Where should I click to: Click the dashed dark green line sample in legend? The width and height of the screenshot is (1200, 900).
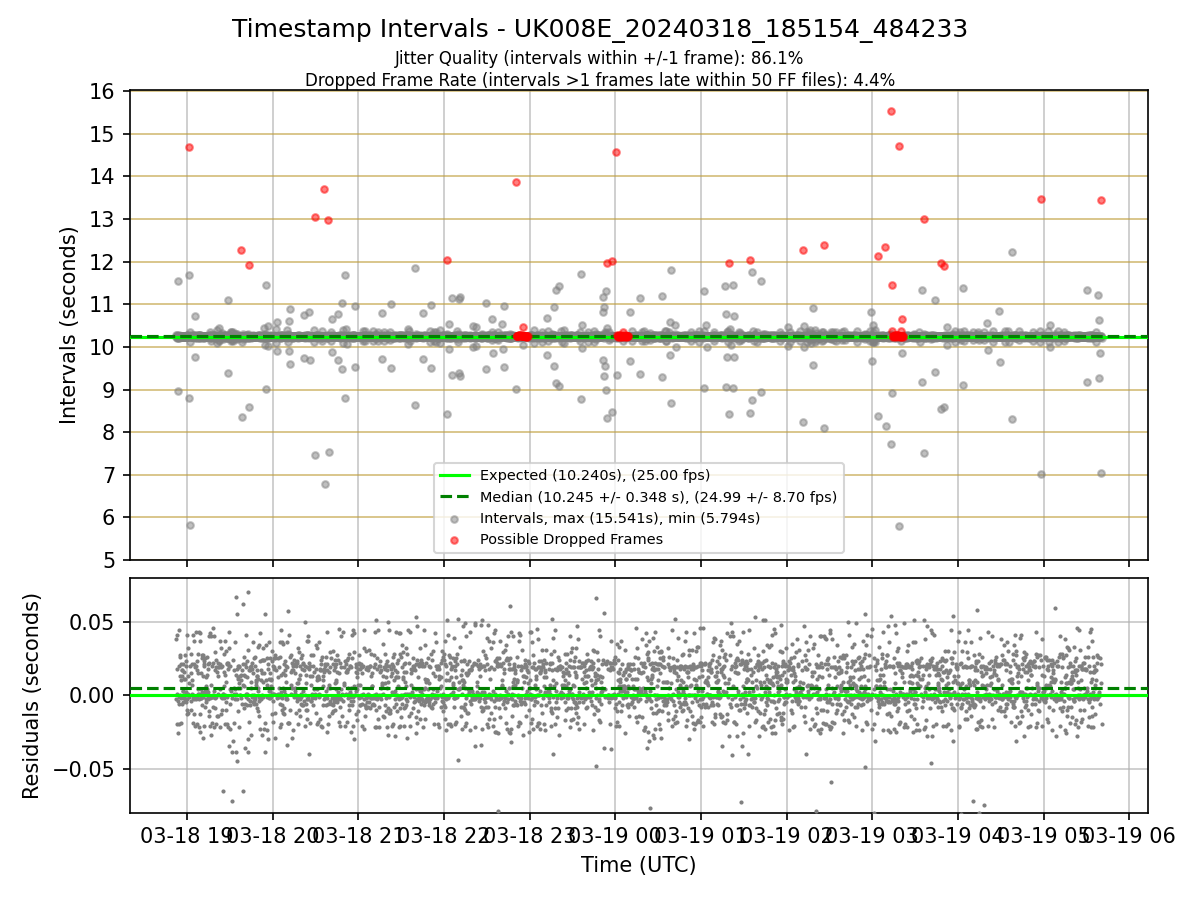[455, 496]
